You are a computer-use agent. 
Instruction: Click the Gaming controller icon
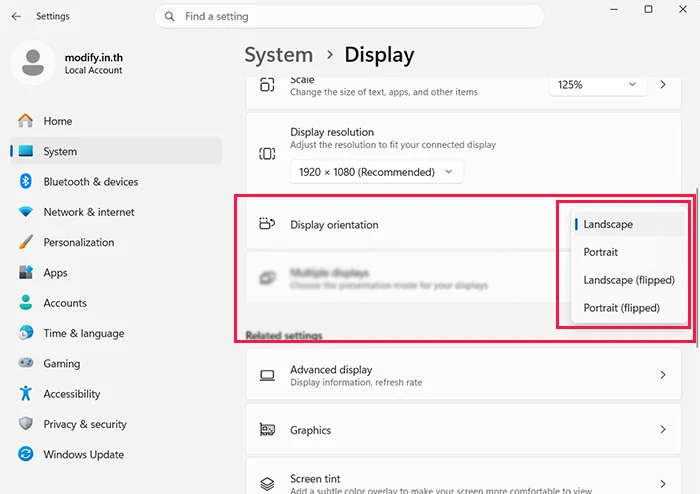click(x=25, y=363)
